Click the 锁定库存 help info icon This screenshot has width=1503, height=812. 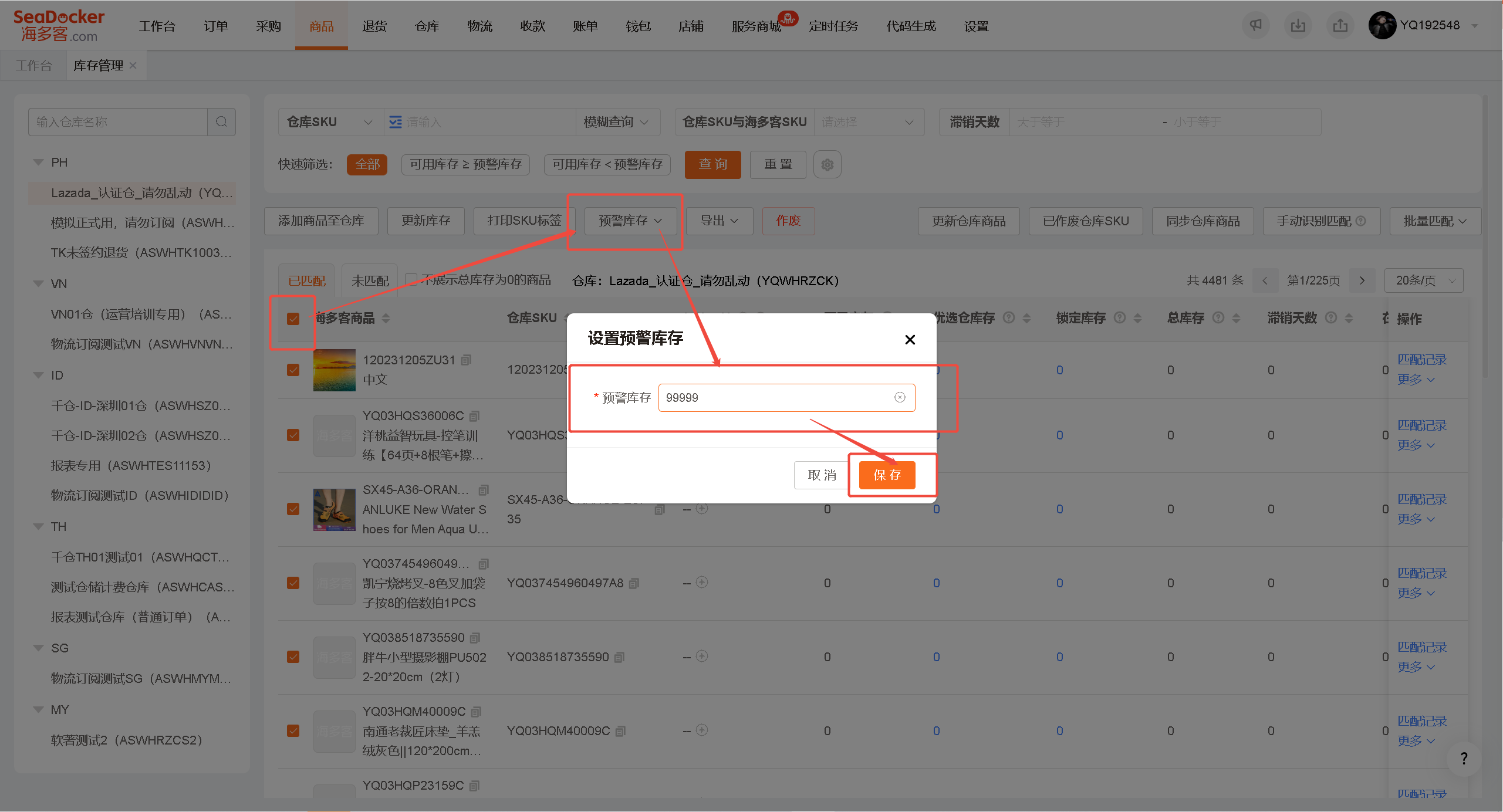tap(1120, 317)
